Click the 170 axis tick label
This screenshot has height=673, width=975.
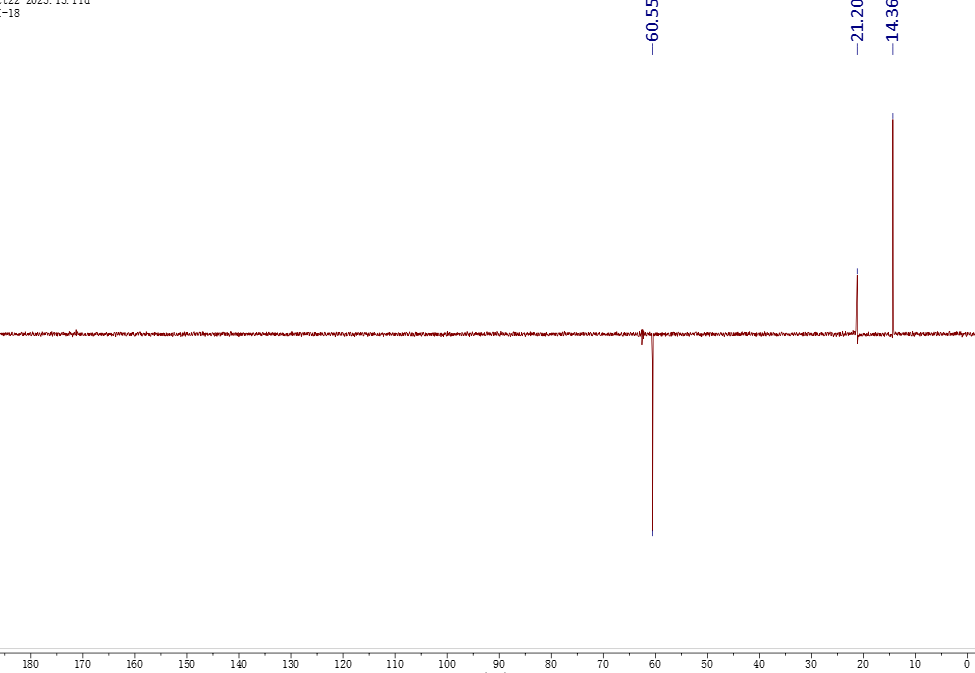pos(82,664)
